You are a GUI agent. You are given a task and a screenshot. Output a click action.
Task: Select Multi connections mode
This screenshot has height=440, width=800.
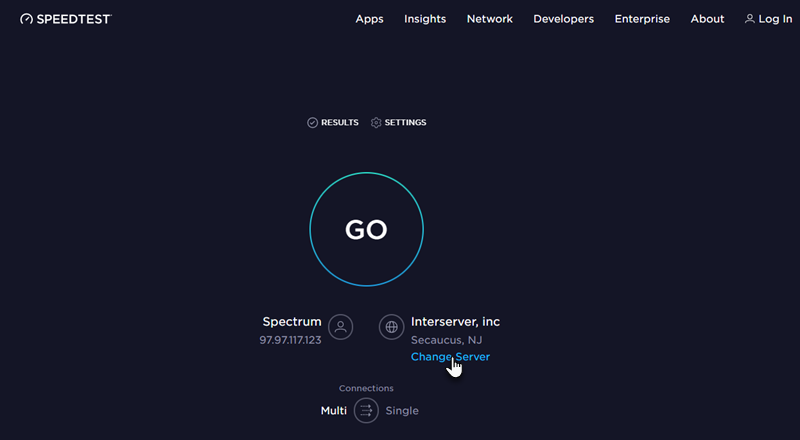(333, 411)
